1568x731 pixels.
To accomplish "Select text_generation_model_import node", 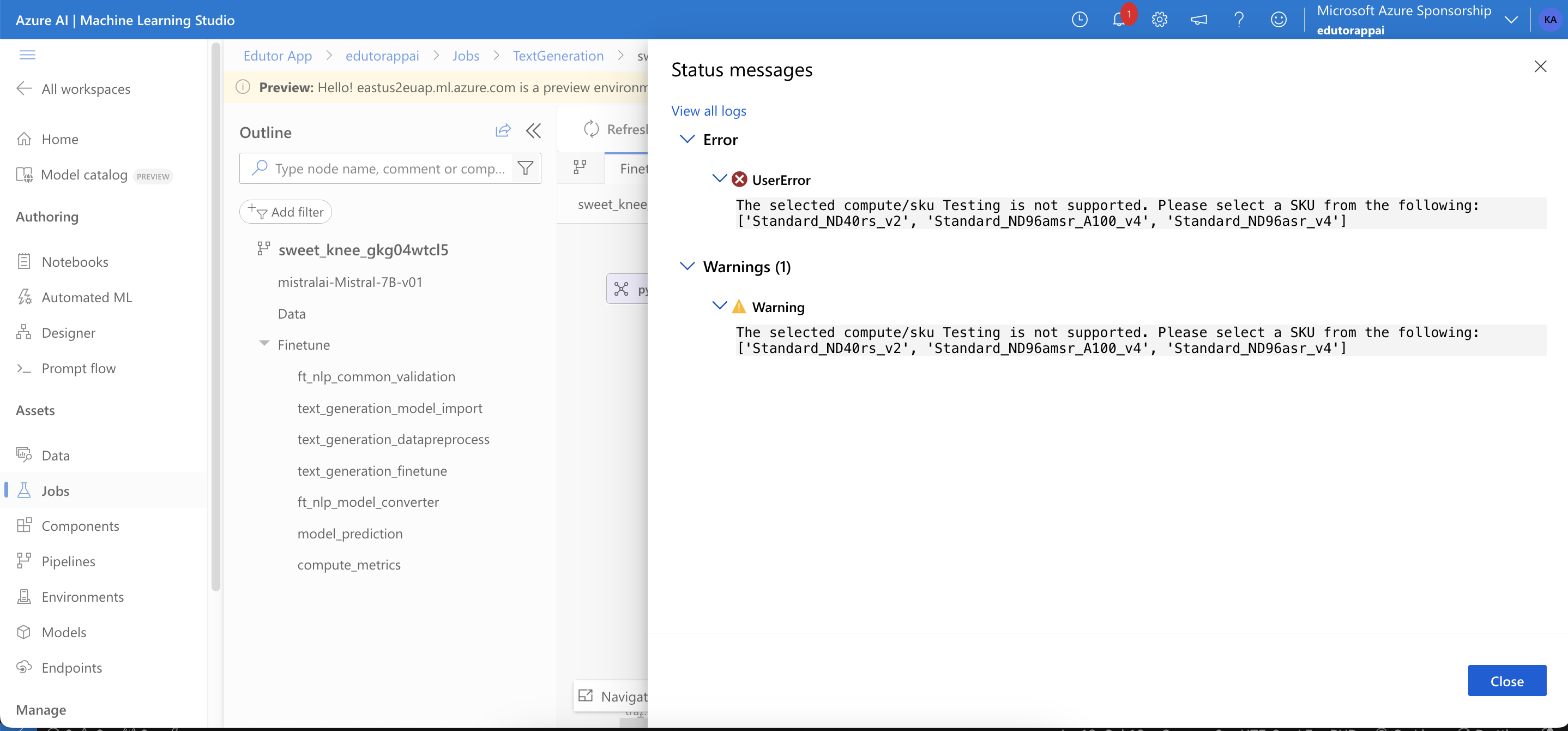I will [x=390, y=408].
